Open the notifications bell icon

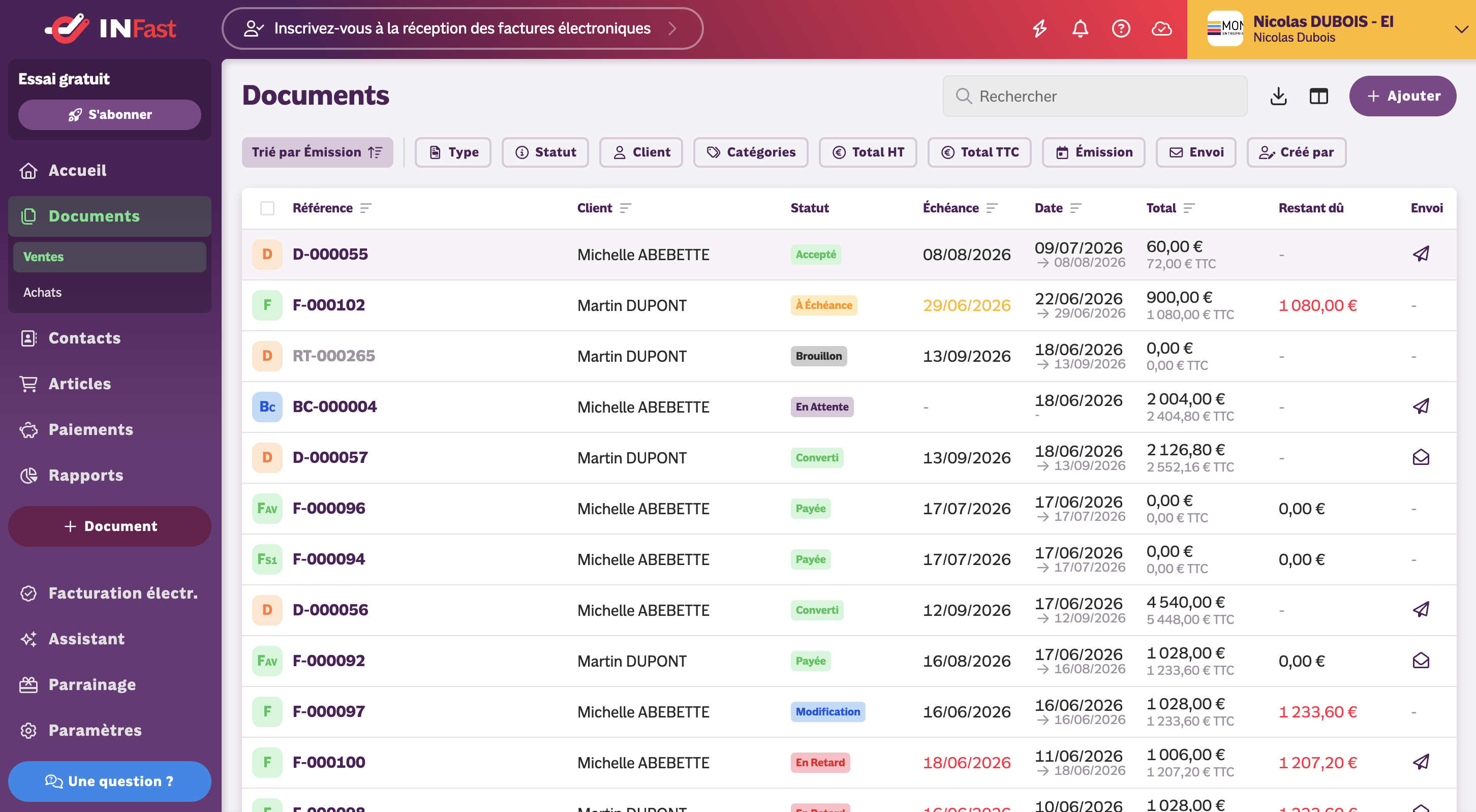point(1080,28)
